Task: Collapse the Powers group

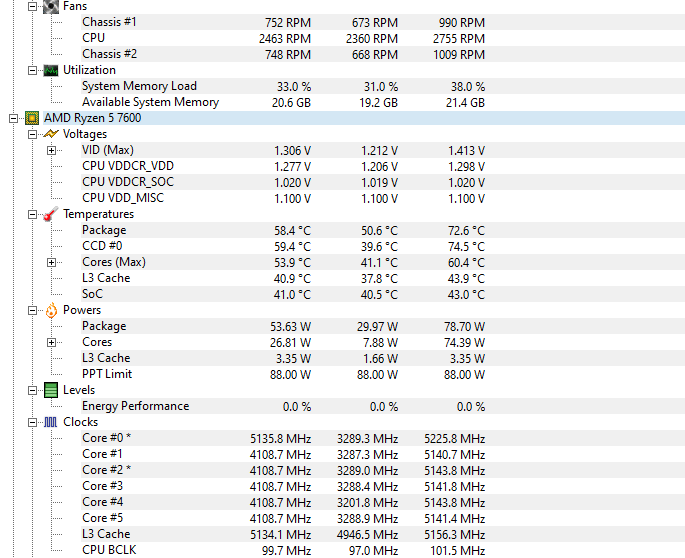Action: (32, 311)
